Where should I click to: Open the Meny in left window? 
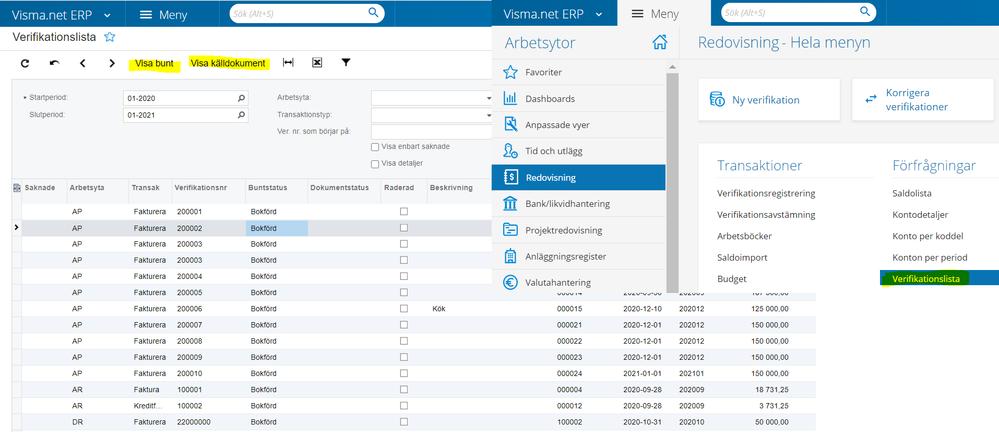pyautogui.click(x=162, y=14)
